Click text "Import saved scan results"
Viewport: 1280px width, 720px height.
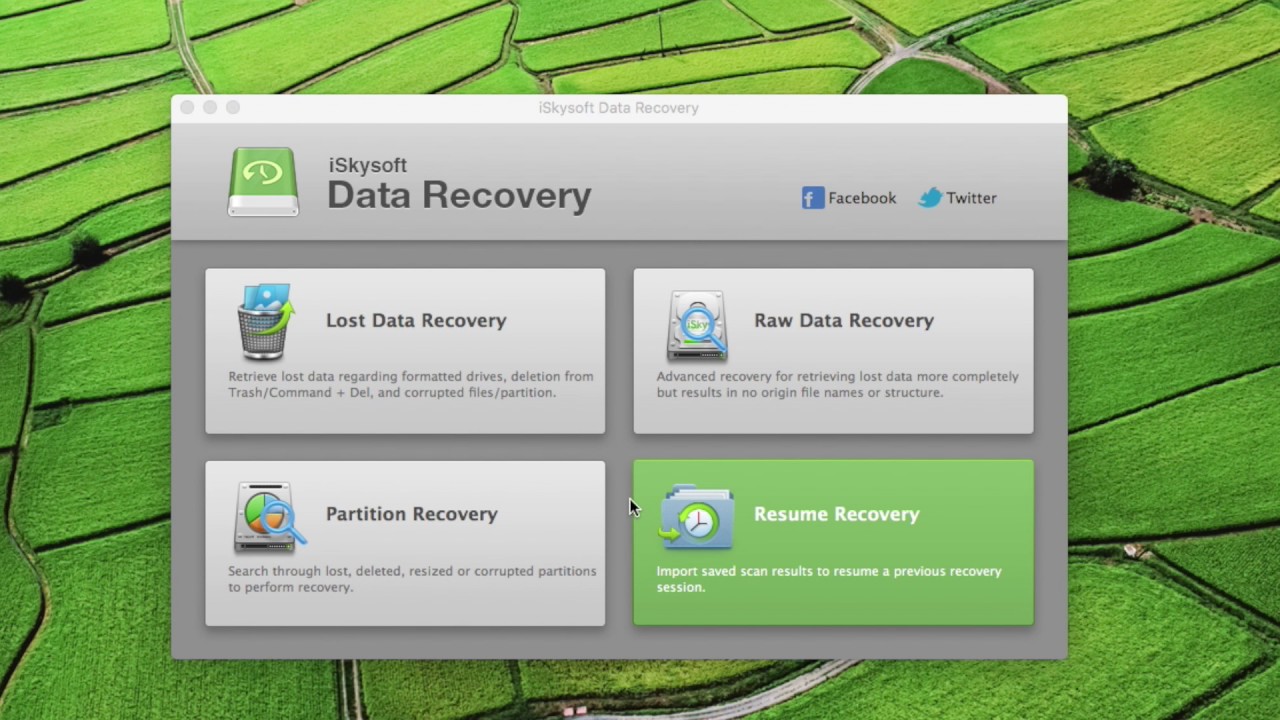[737, 571]
